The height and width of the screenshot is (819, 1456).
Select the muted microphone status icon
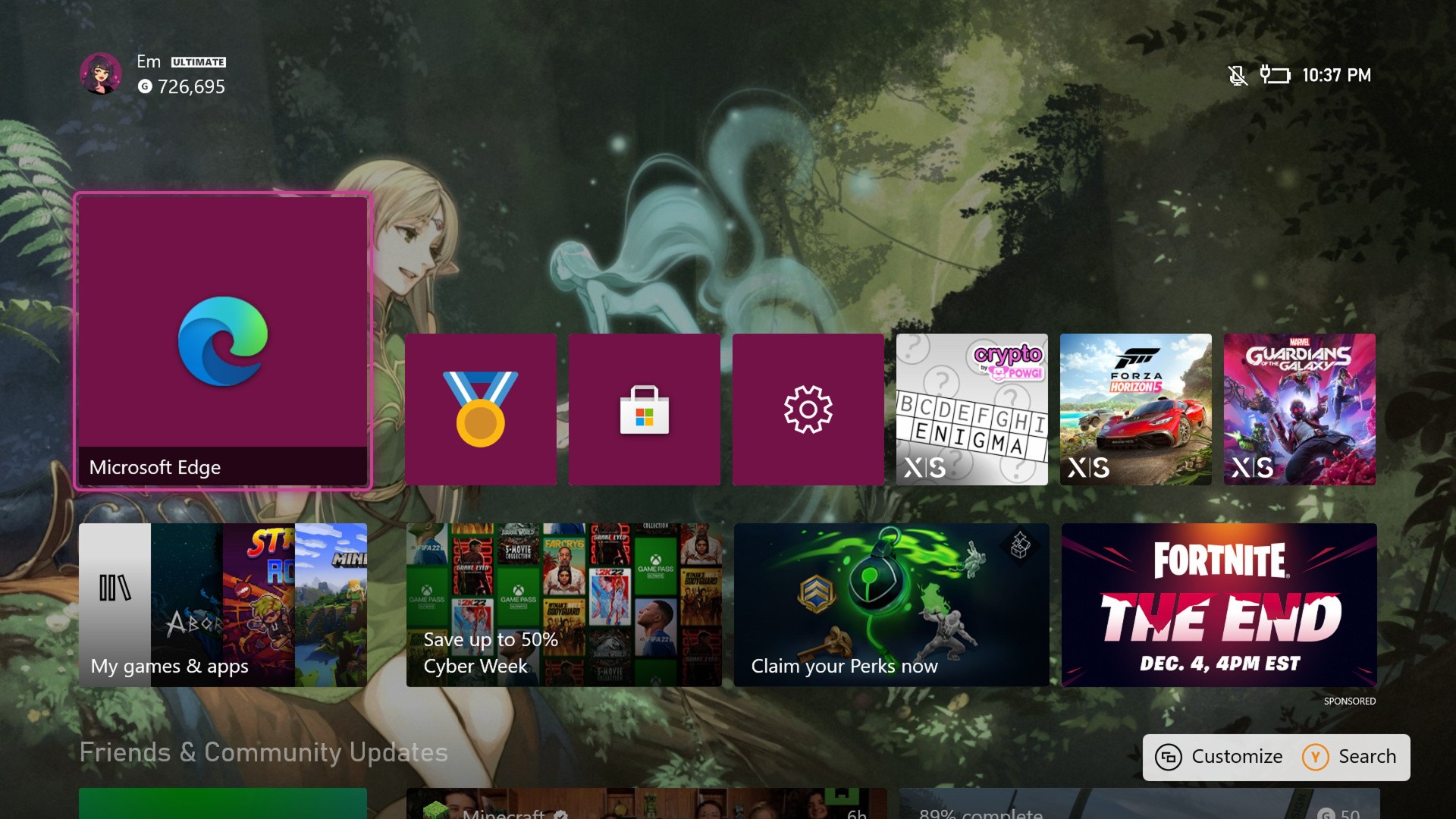[x=1237, y=75]
